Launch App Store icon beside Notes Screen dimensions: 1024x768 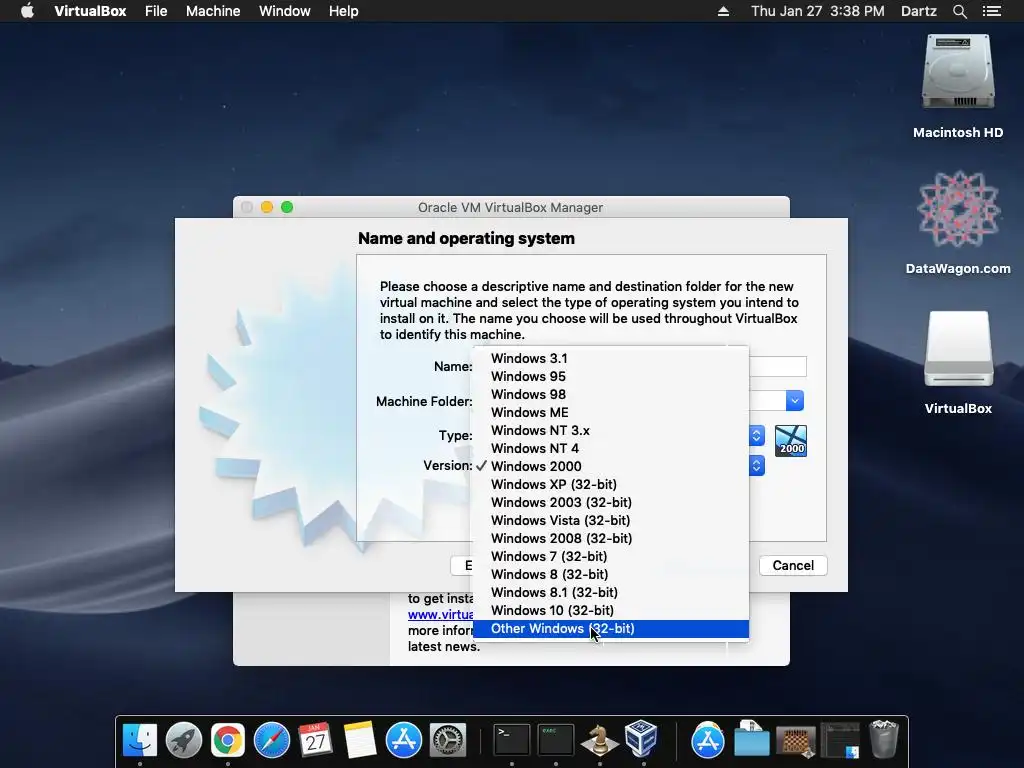(x=404, y=740)
